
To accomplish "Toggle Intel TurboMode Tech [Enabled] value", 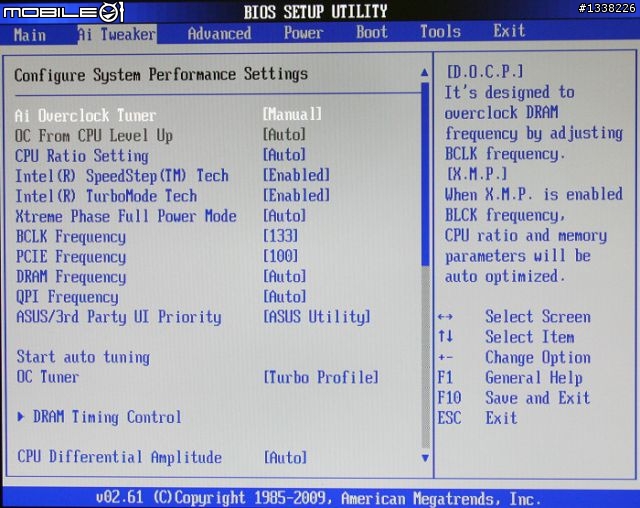I will tap(296, 195).
